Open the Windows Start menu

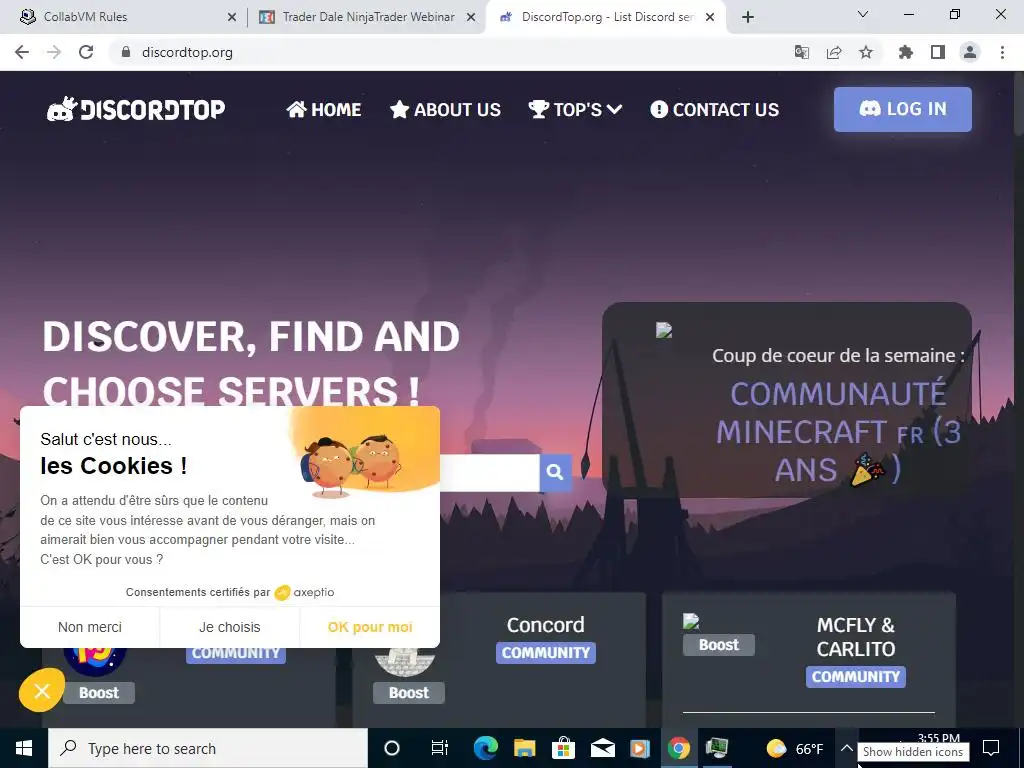(24, 748)
